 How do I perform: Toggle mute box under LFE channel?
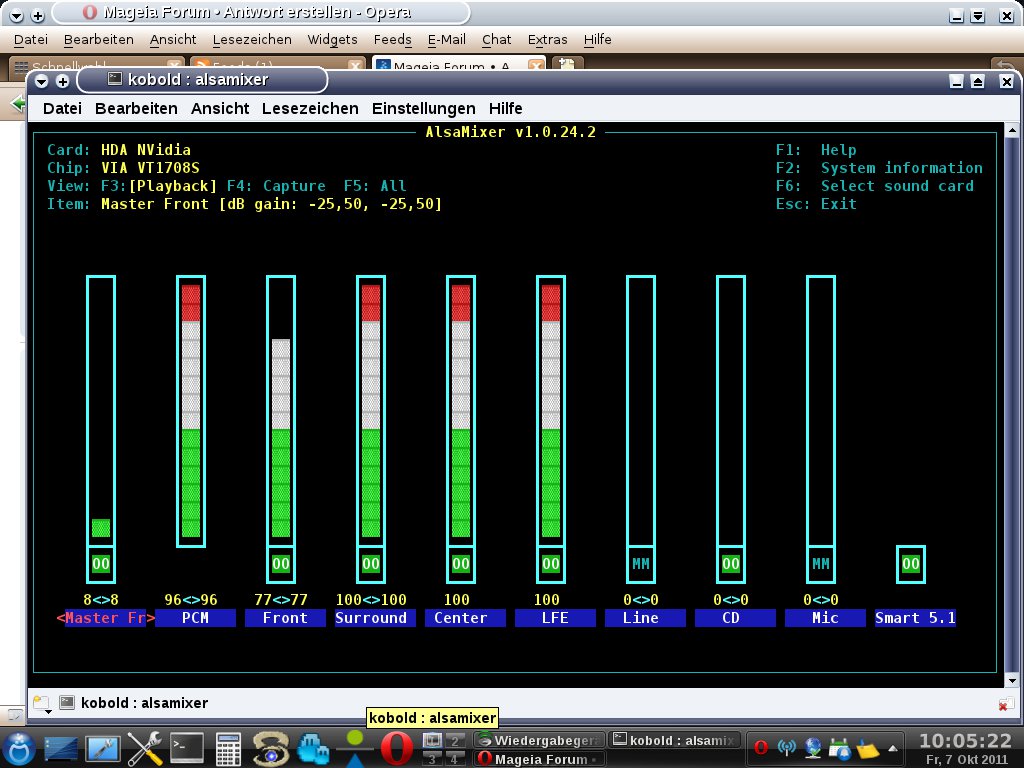(551, 564)
